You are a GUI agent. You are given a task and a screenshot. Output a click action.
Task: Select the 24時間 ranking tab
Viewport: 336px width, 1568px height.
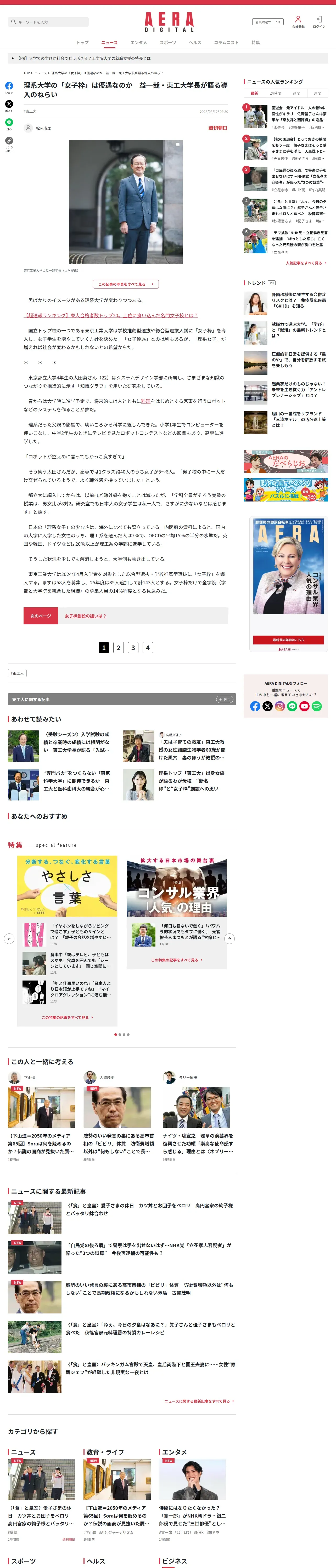276,93
